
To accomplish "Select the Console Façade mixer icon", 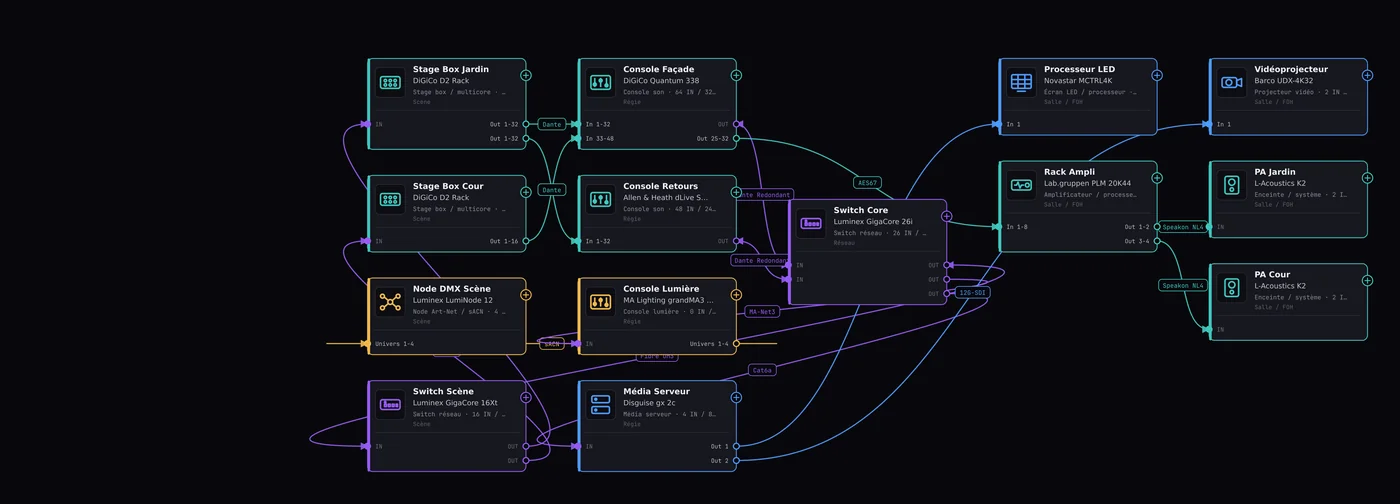I will (x=601, y=82).
